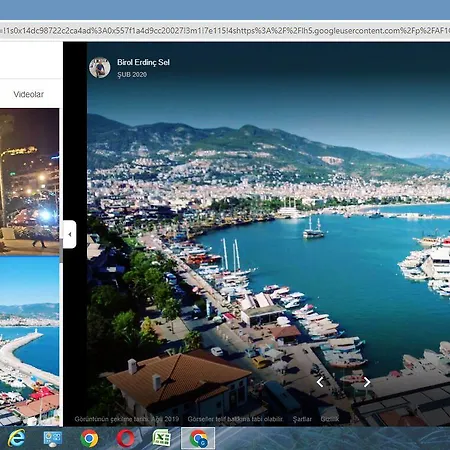Launch Google Chrome from the taskbar

[x=89, y=438]
